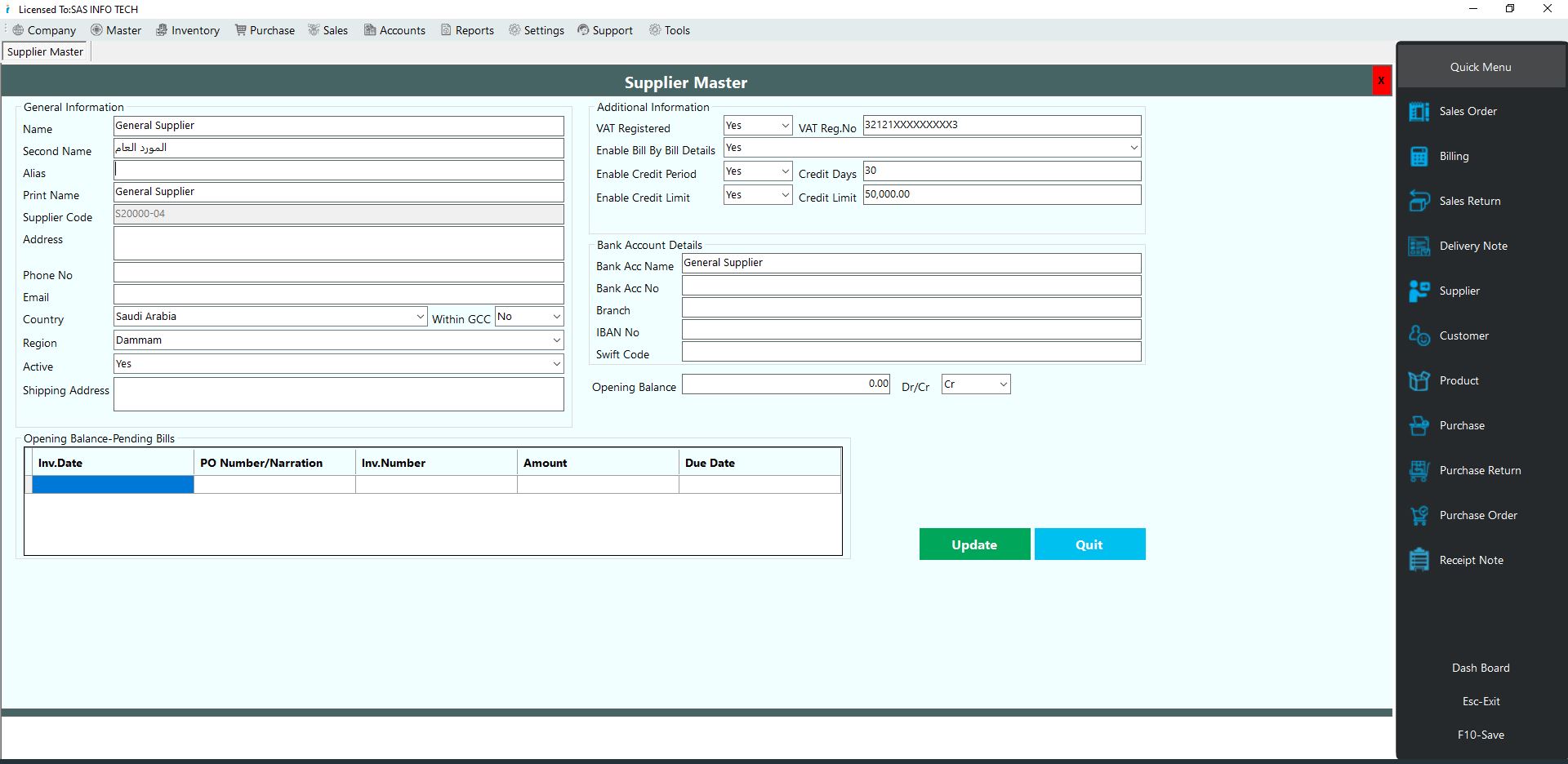Open the Delivery Note icon
Screen dimensions: 1568x764
tap(1419, 247)
